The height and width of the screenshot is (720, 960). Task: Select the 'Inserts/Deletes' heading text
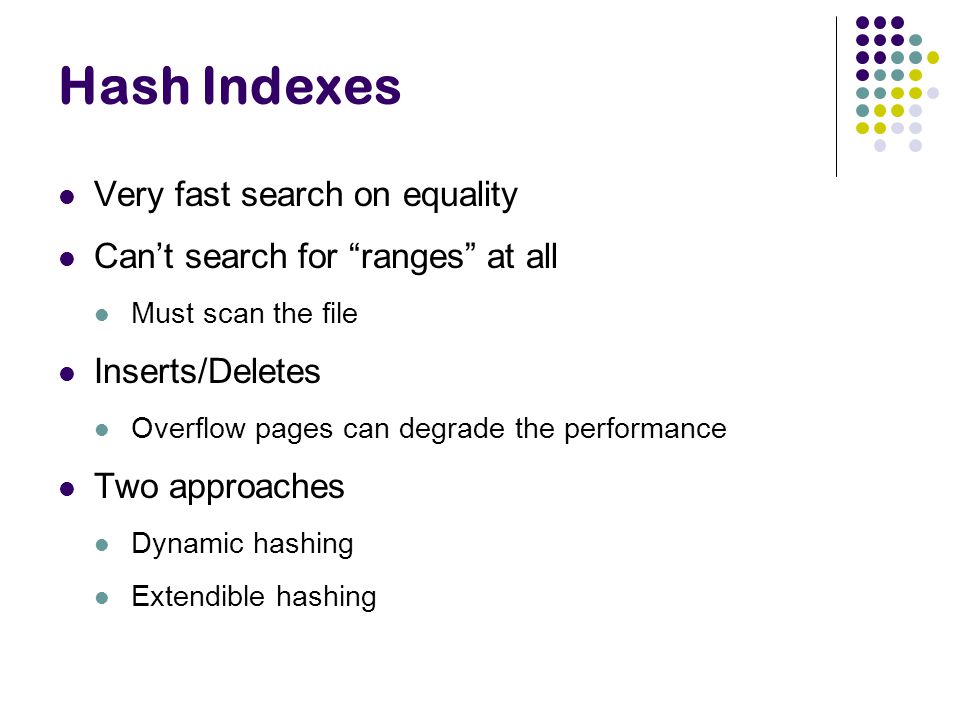208,372
